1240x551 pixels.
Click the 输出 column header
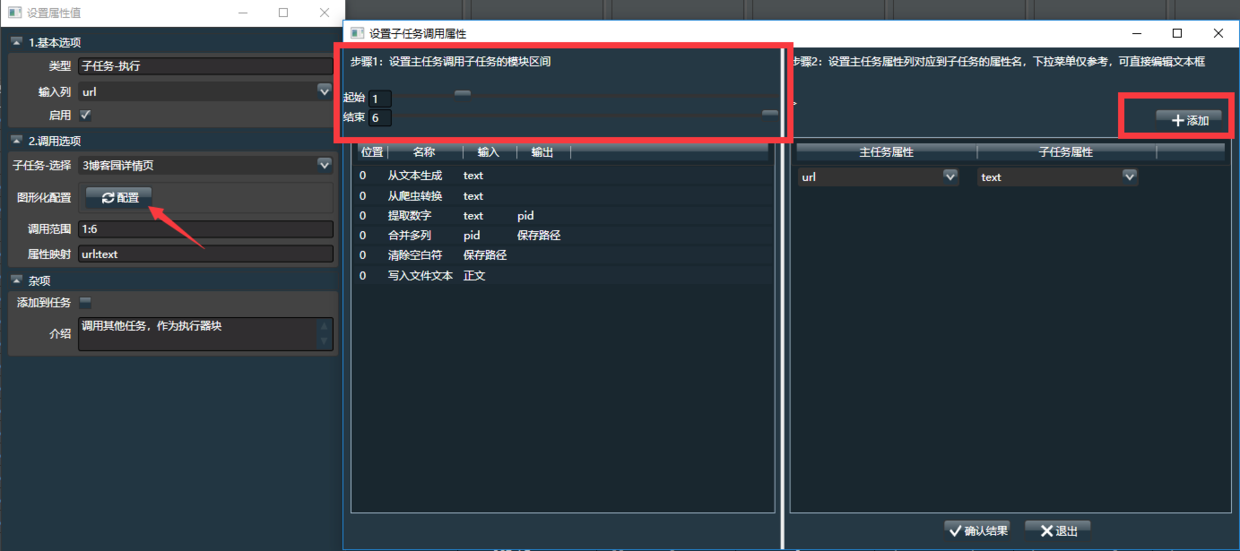pyautogui.click(x=542, y=152)
